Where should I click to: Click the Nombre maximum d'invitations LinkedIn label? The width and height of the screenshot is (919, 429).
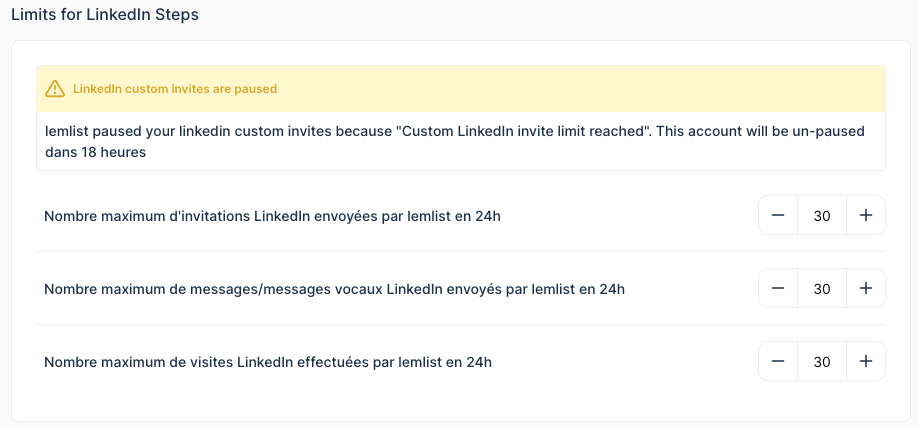[273, 216]
